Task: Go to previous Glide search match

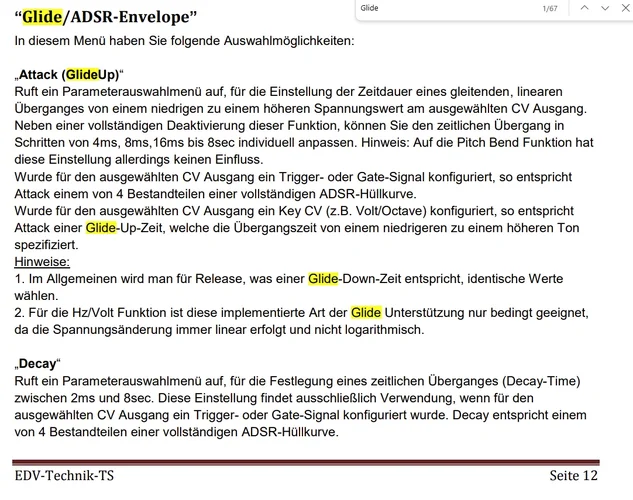Action: coord(584,8)
